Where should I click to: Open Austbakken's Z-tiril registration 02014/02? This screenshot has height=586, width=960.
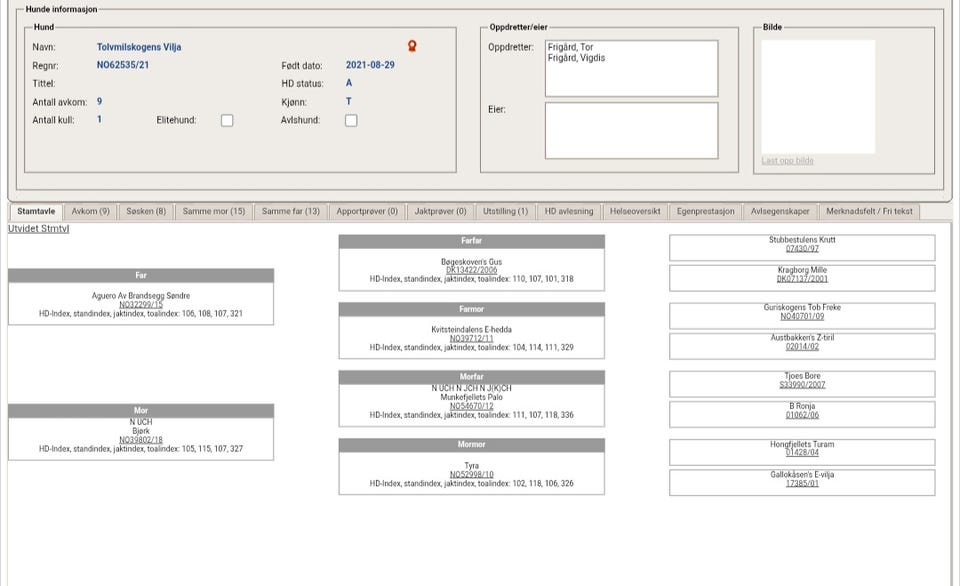point(802,347)
